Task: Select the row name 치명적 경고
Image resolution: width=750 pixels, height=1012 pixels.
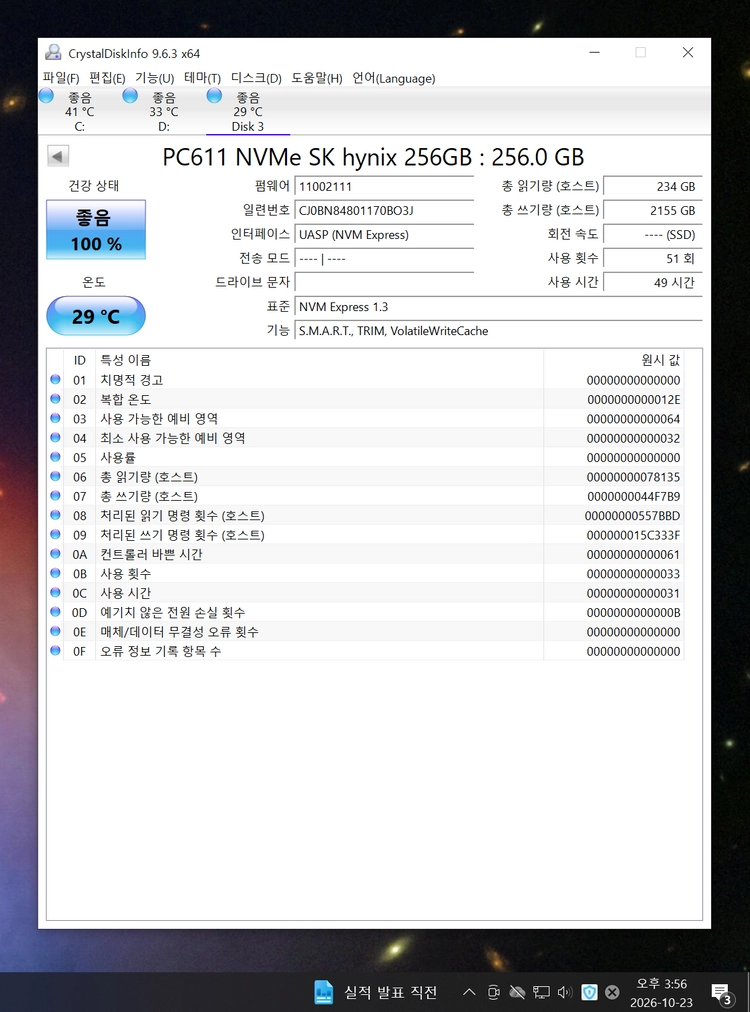Action: tap(132, 380)
